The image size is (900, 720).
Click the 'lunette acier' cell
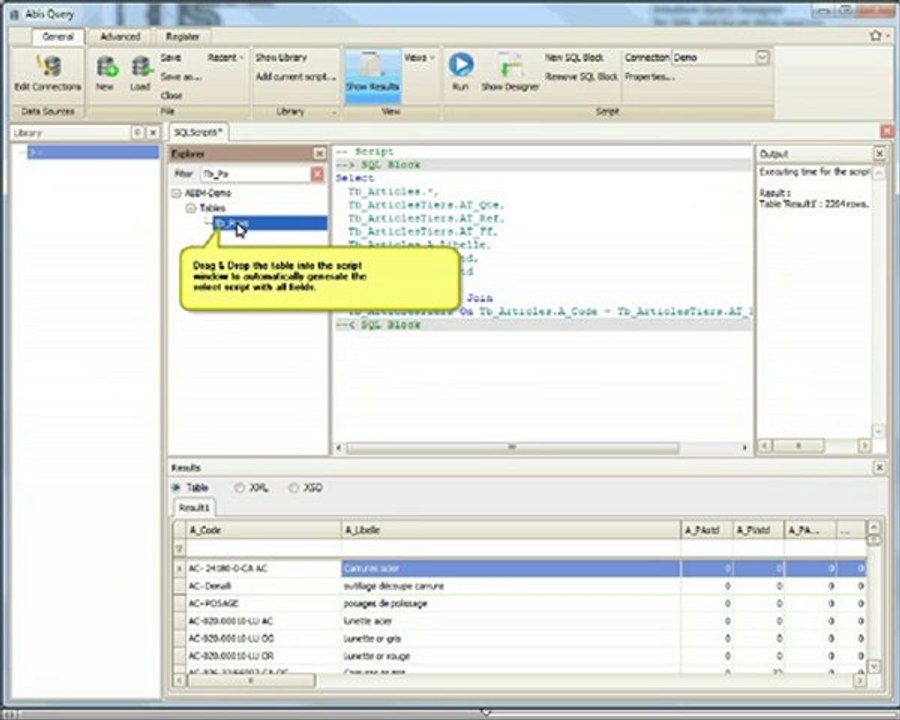(511, 621)
